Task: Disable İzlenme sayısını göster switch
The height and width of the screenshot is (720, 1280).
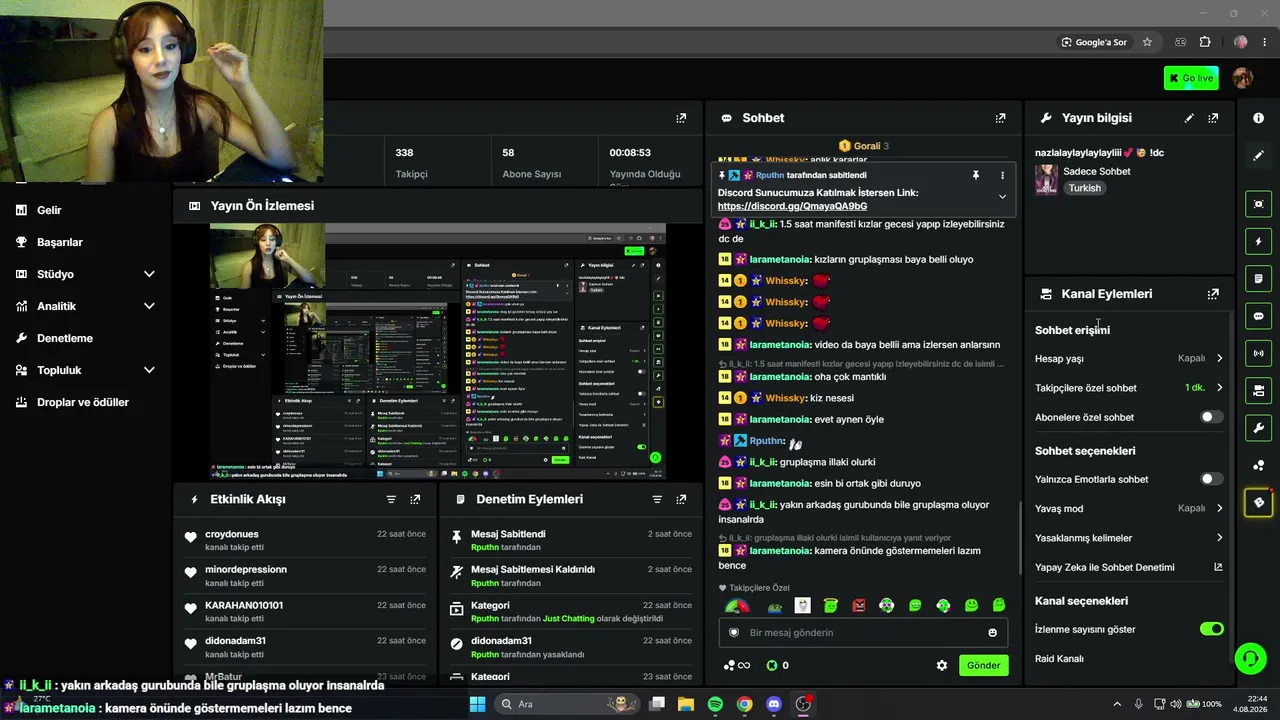Action: coord(1211,629)
